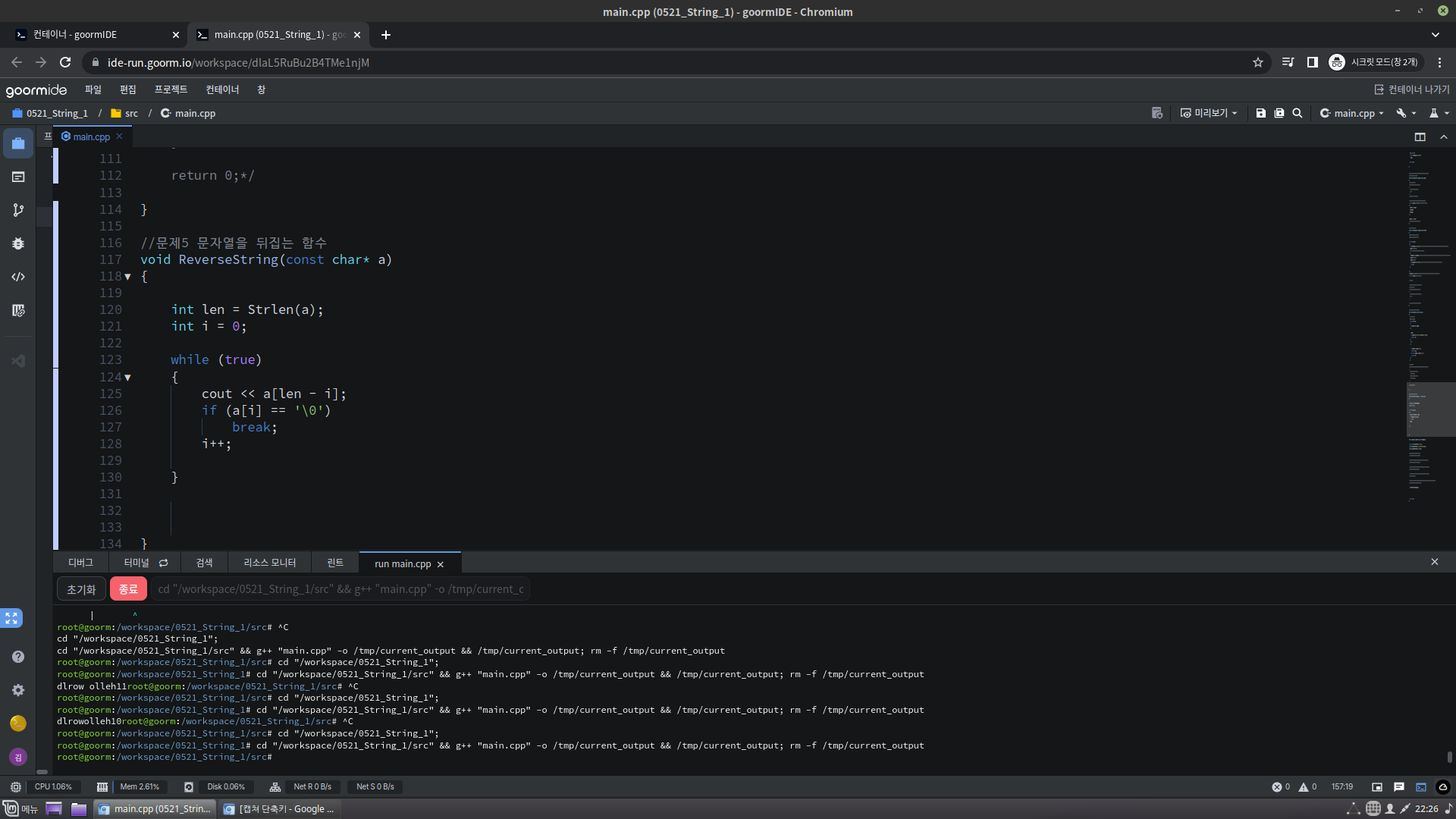Click the save all icon in toolbar

pos(1279,113)
